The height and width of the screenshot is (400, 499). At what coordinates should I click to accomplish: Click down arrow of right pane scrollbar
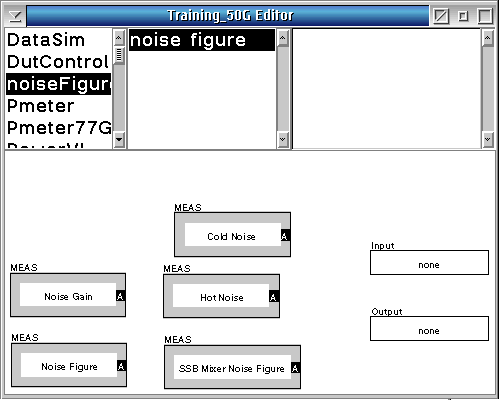(488, 139)
